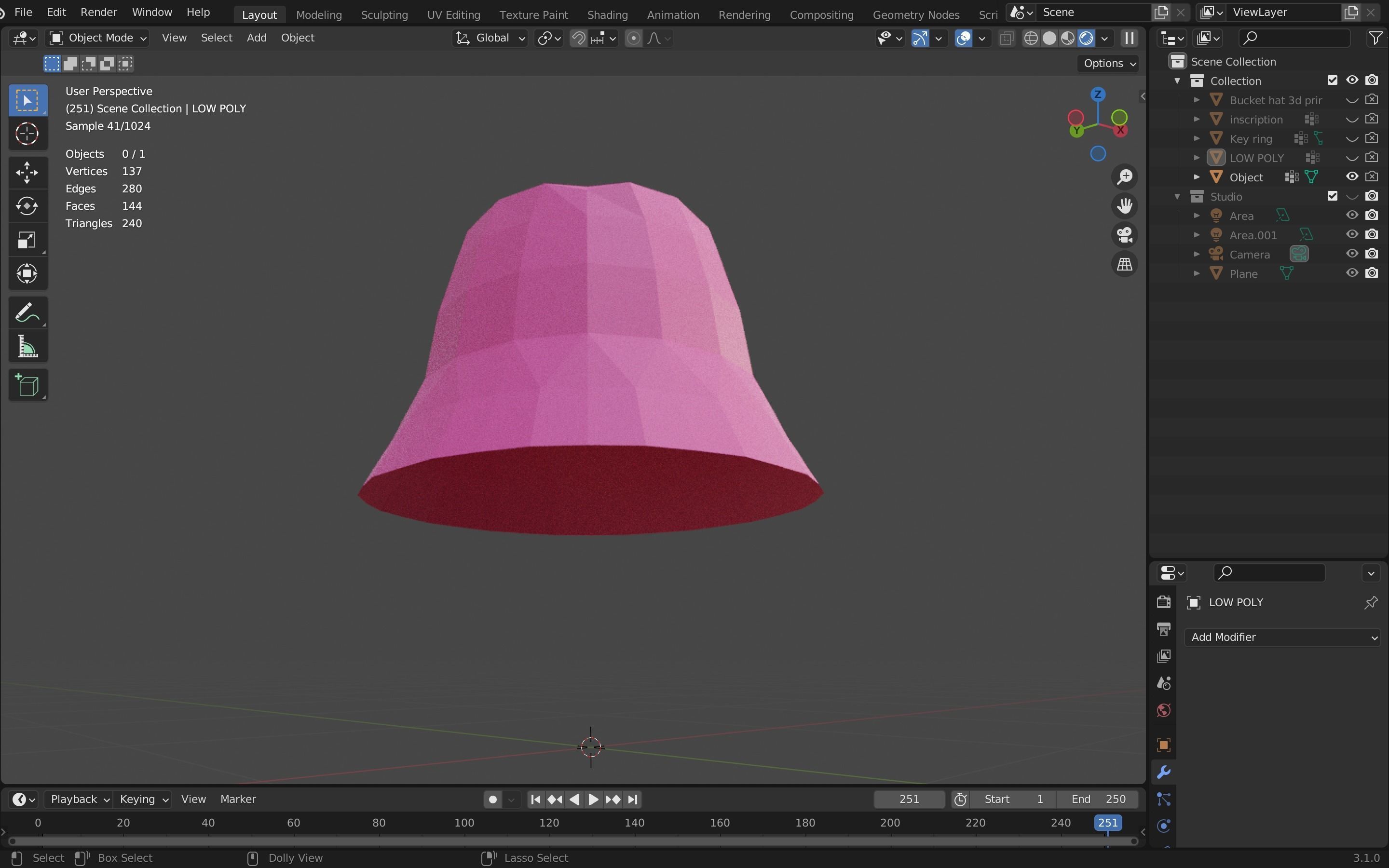Open the Render menu

coord(99,12)
